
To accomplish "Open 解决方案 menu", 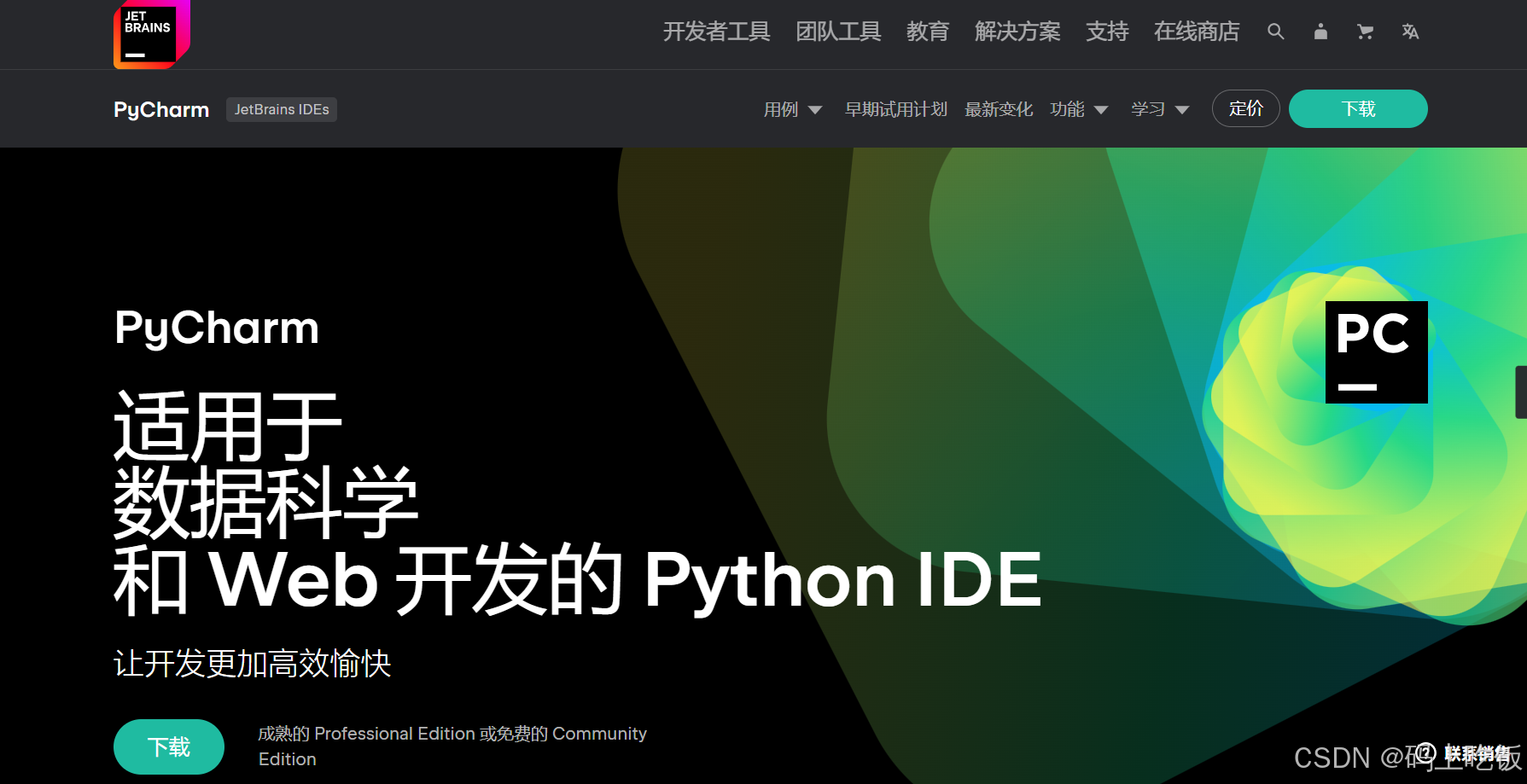I will (1017, 32).
